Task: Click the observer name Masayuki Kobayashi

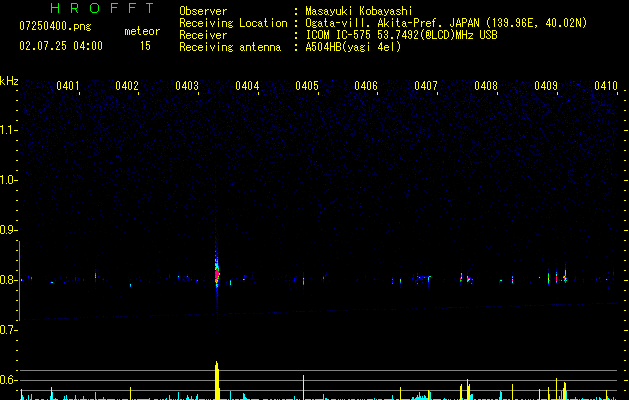Action: pyautogui.click(x=359, y=11)
